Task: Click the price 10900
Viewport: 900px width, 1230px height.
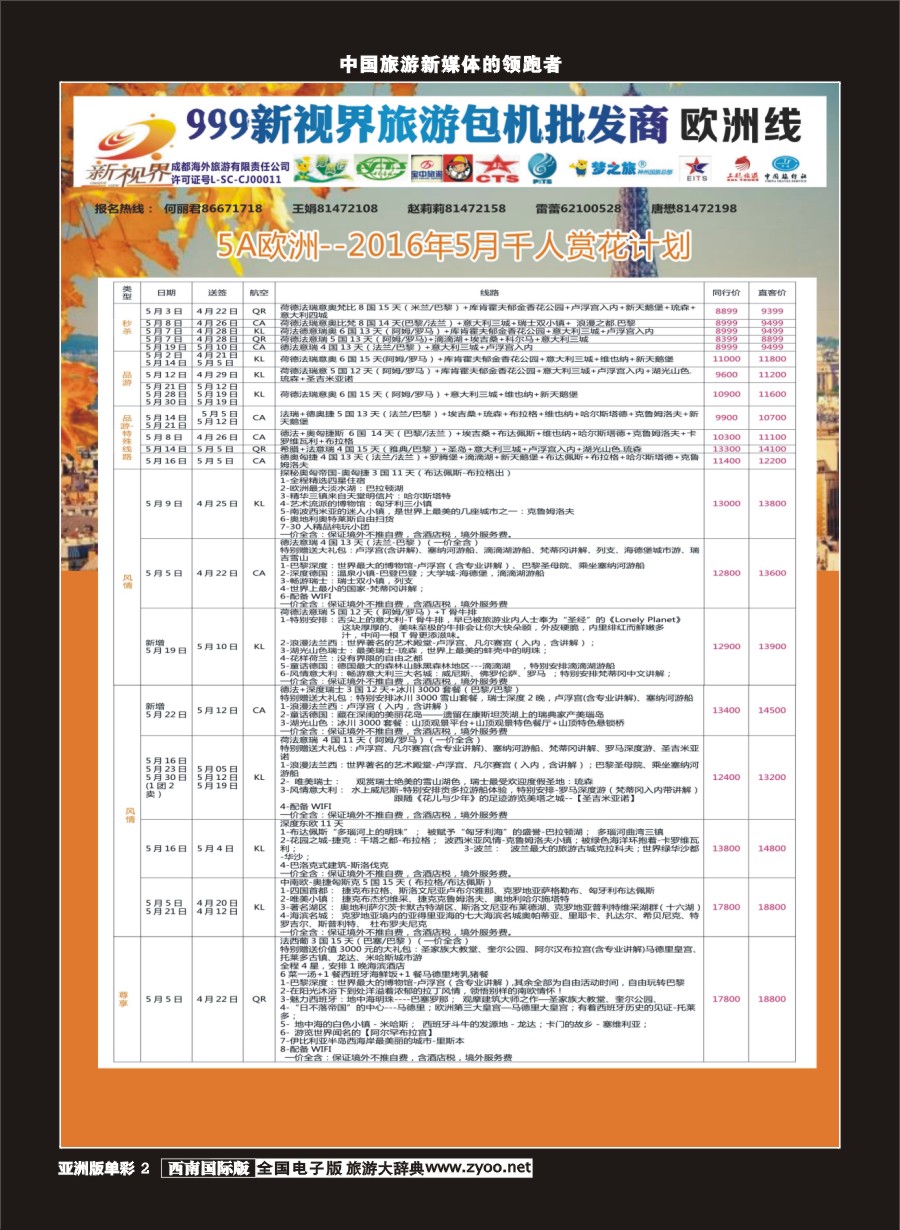Action: [x=726, y=394]
